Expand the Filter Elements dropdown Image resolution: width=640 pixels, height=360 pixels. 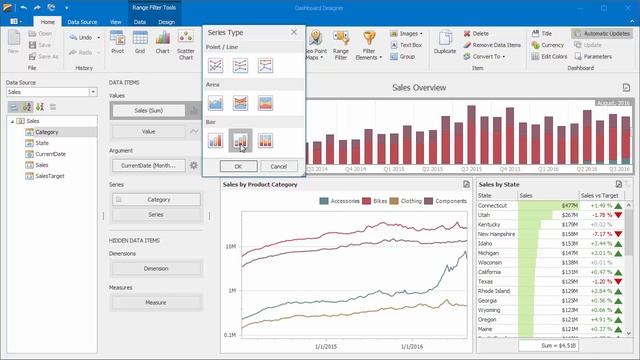380,58
